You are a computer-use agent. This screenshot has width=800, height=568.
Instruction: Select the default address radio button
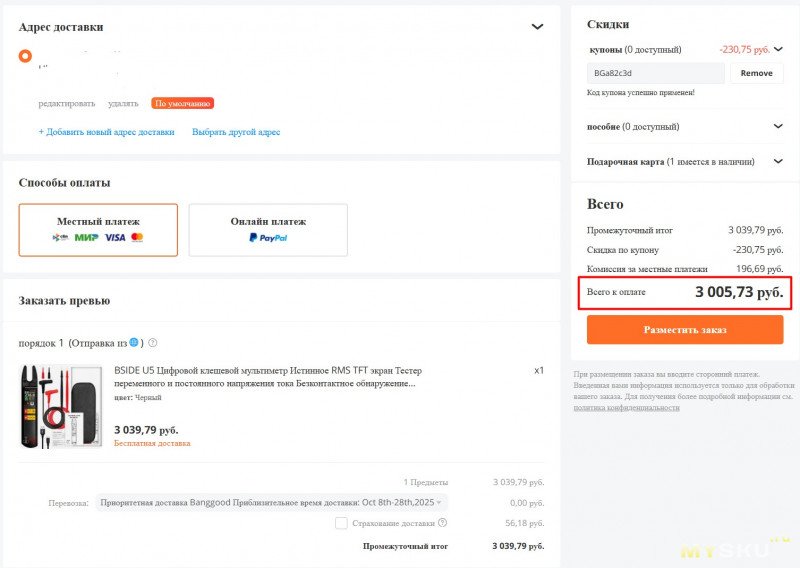pyautogui.click(x=25, y=56)
